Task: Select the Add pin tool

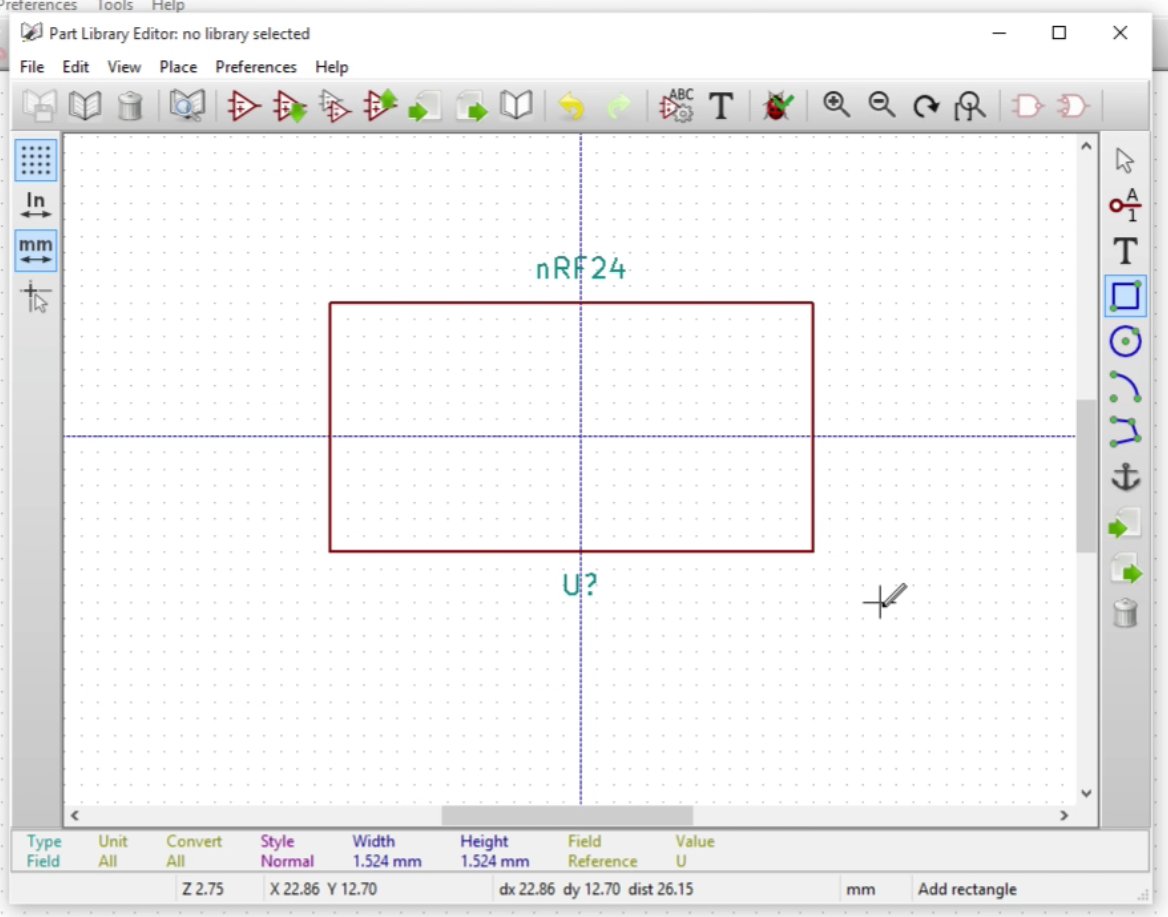Action: click(1125, 205)
